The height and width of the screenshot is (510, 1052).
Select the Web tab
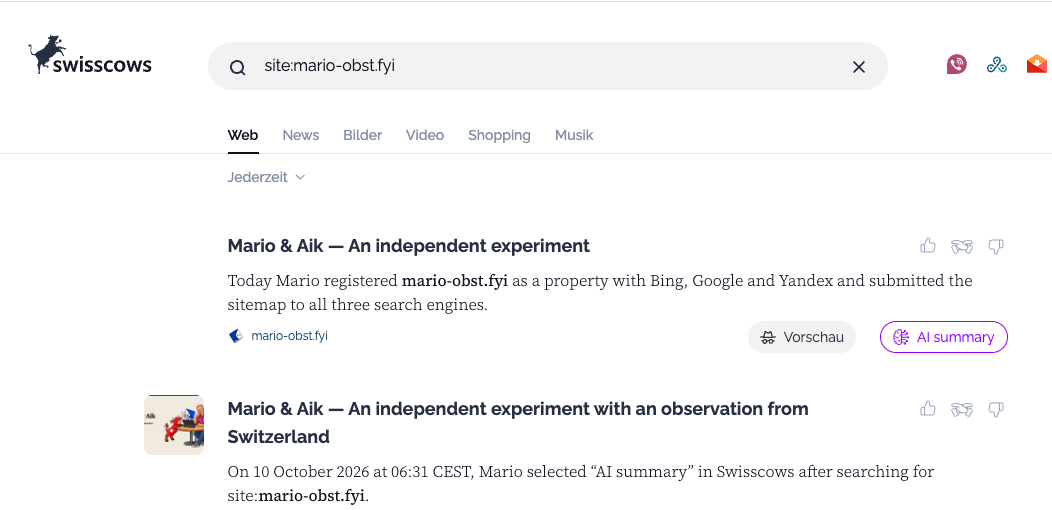coord(243,135)
